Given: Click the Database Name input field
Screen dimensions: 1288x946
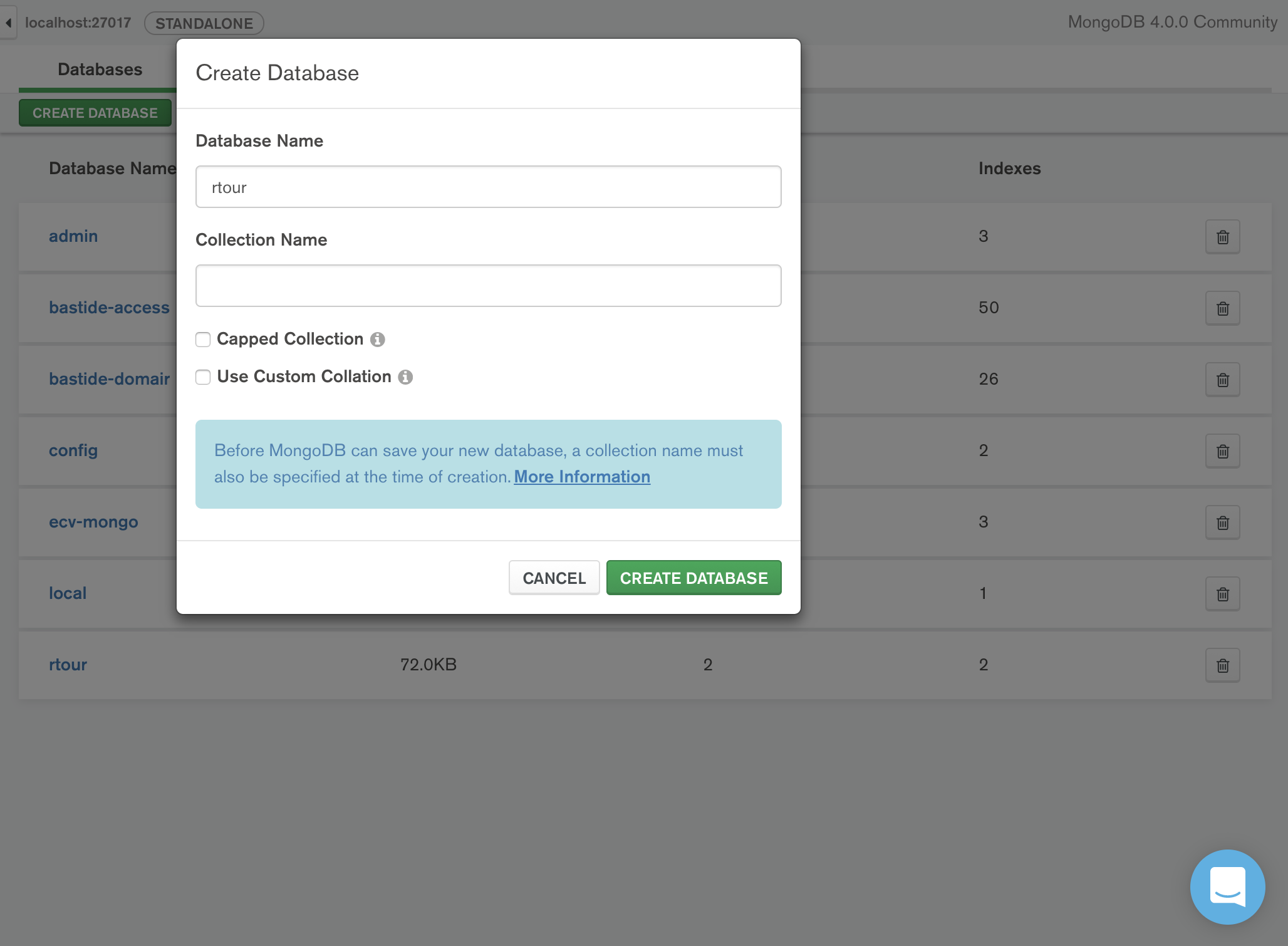Looking at the screenshot, I should click(488, 187).
